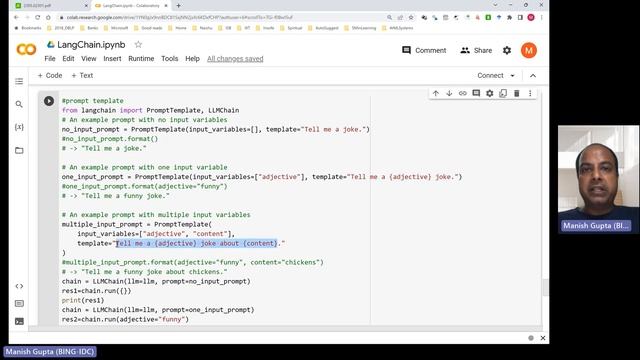Click the 'from langchain import' line
640x360 pixels.
pos(150,110)
